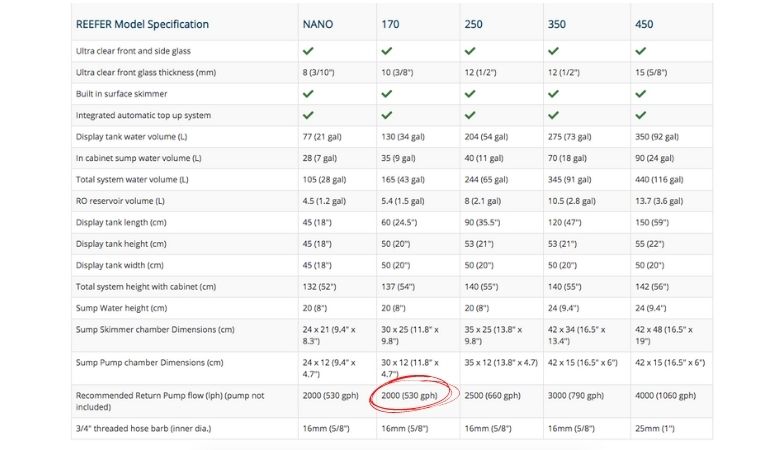The image size is (780, 450).
Task: Click 'Integrated automatic top up system' label
Action: point(143,115)
